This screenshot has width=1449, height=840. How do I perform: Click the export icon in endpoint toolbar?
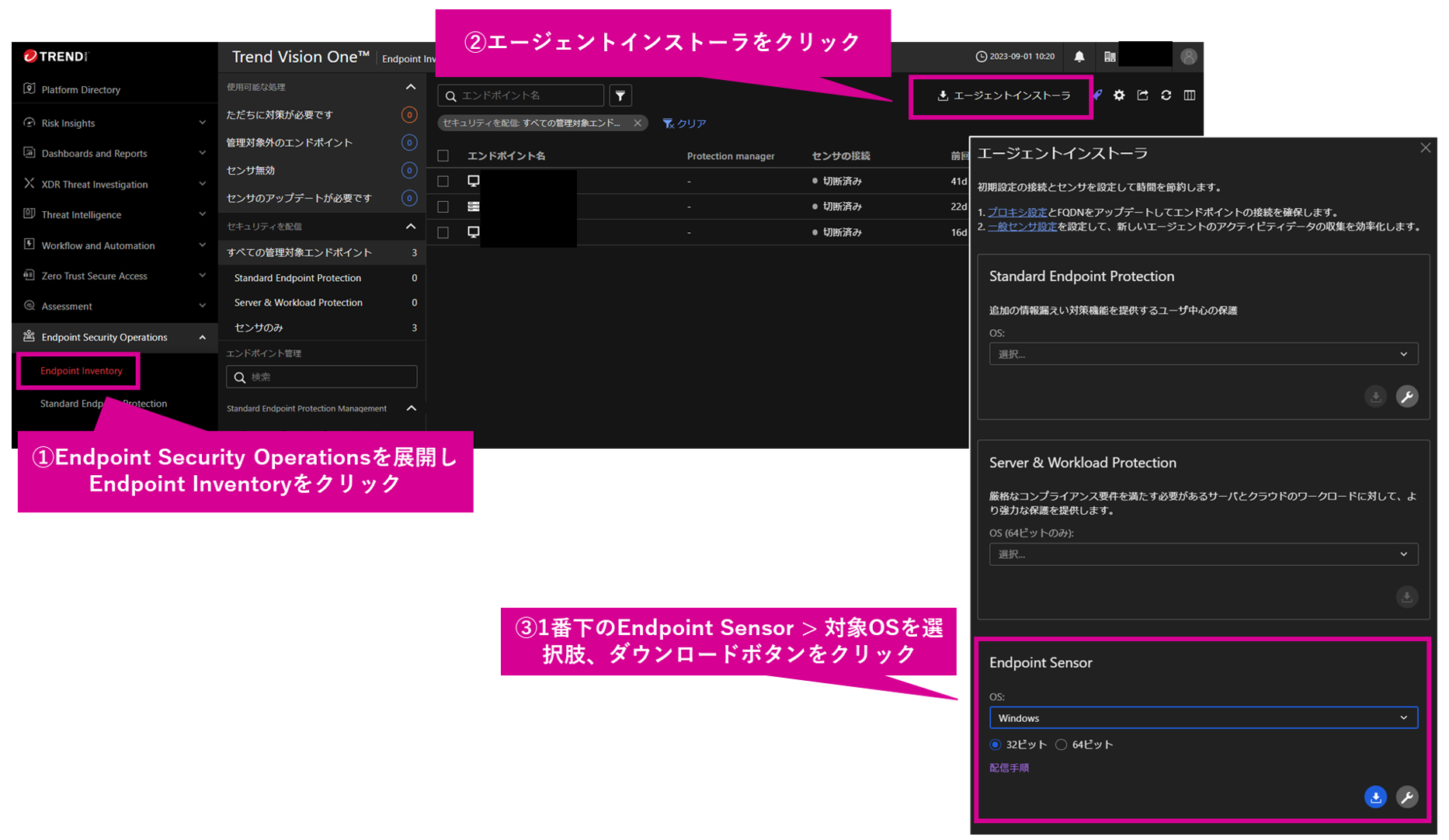tap(1142, 95)
